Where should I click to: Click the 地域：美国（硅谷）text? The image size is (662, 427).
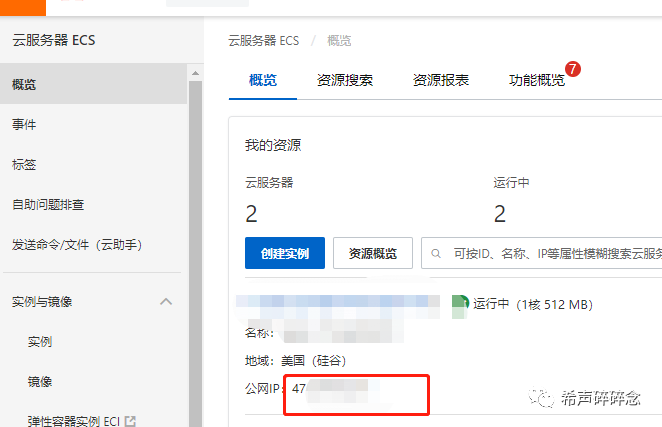click(296, 361)
